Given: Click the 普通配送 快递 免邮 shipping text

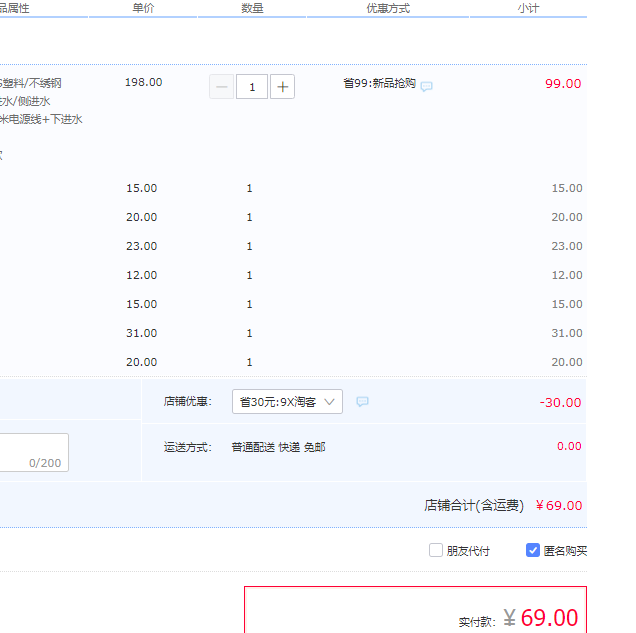Looking at the screenshot, I should pyautogui.click(x=278, y=447).
